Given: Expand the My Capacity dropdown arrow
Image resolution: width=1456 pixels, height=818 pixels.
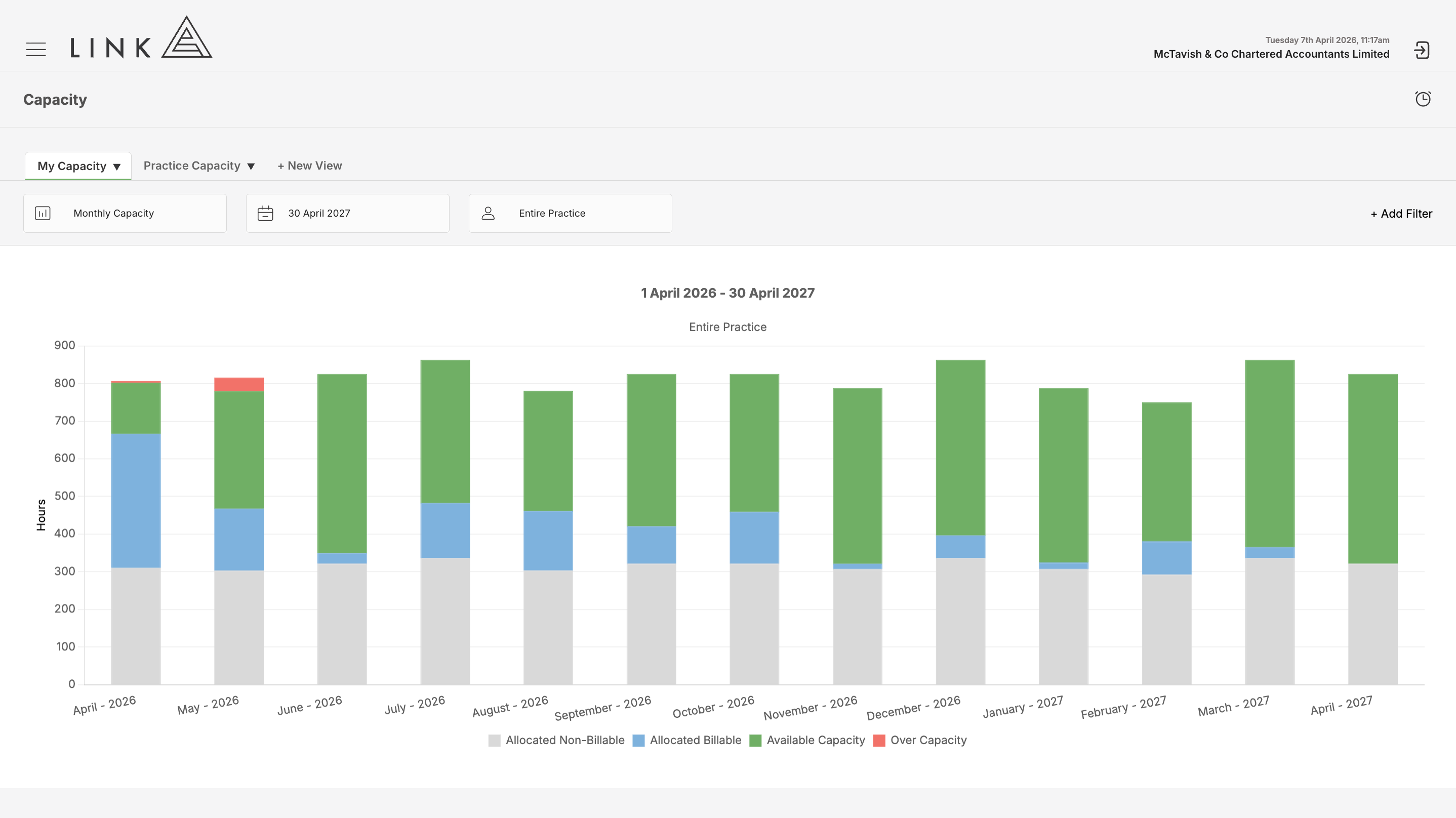Looking at the screenshot, I should point(117,167).
